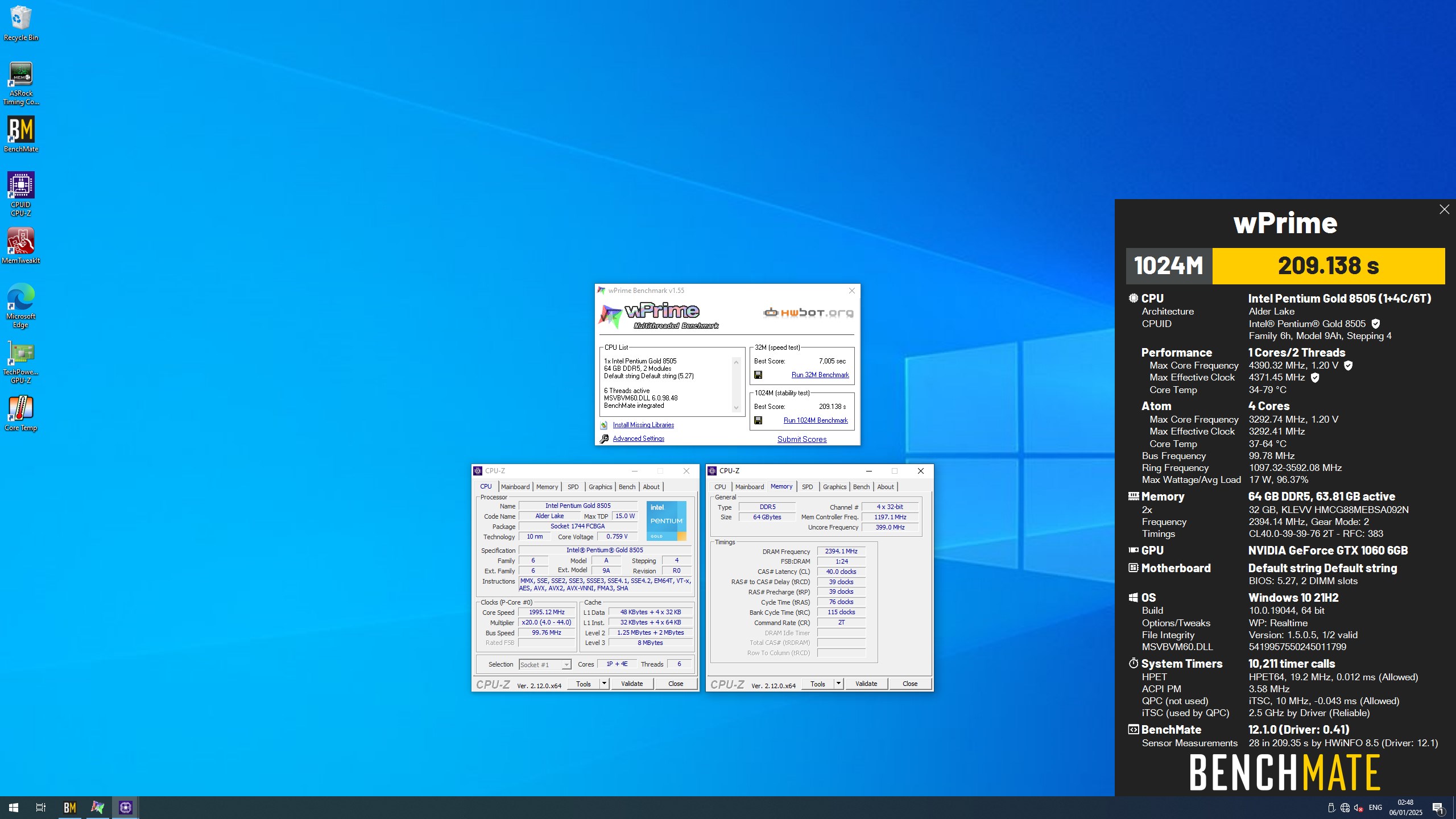The image size is (1456, 819).
Task: Run the 32M Benchmark
Action: click(x=820, y=375)
